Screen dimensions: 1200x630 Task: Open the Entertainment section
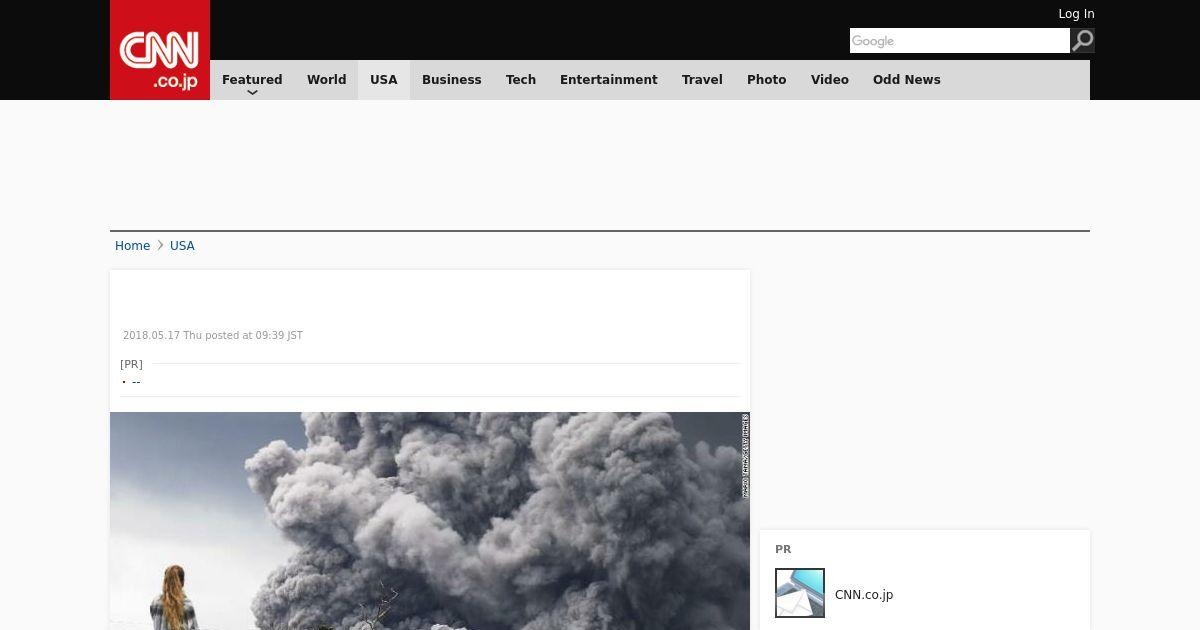pyautogui.click(x=609, y=80)
